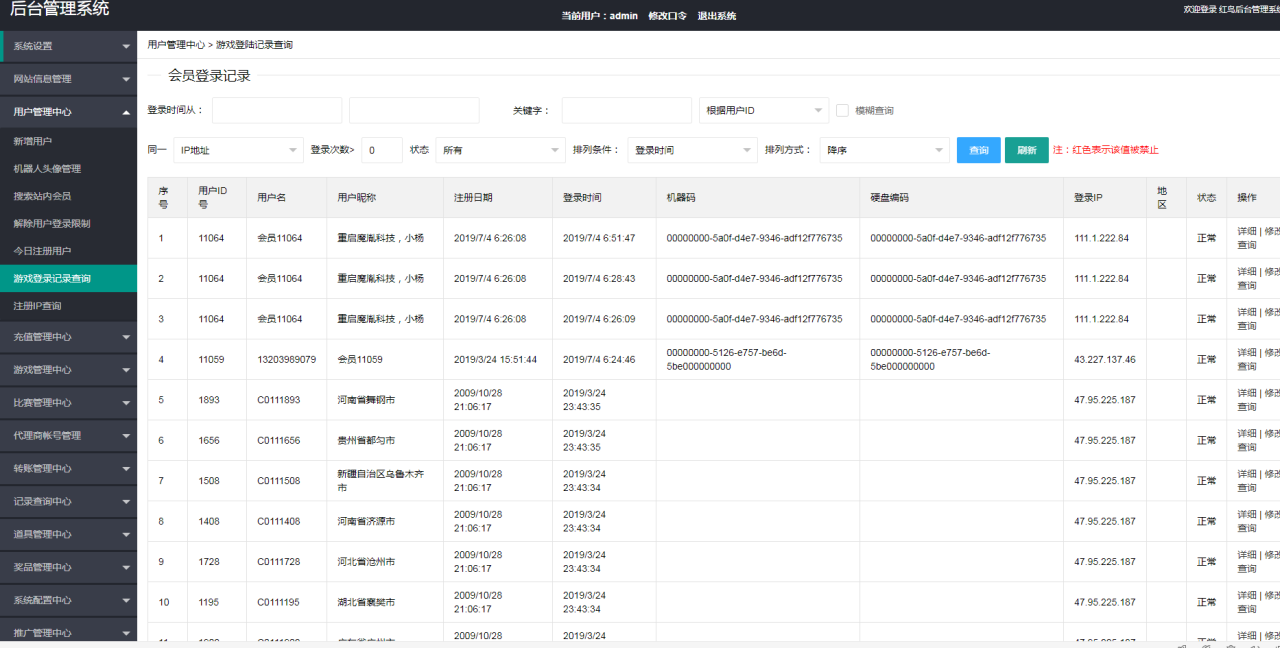The image size is (1280, 648).
Task: Click the green 刷新 button
Action: [1026, 150]
